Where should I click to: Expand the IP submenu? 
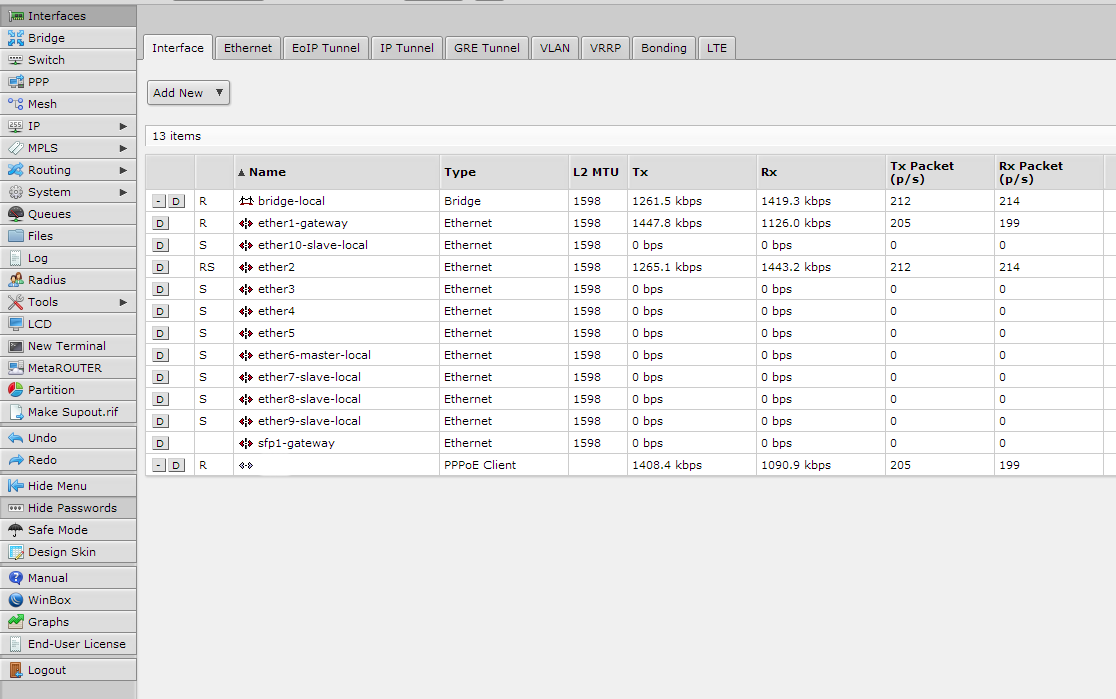[x=68, y=126]
